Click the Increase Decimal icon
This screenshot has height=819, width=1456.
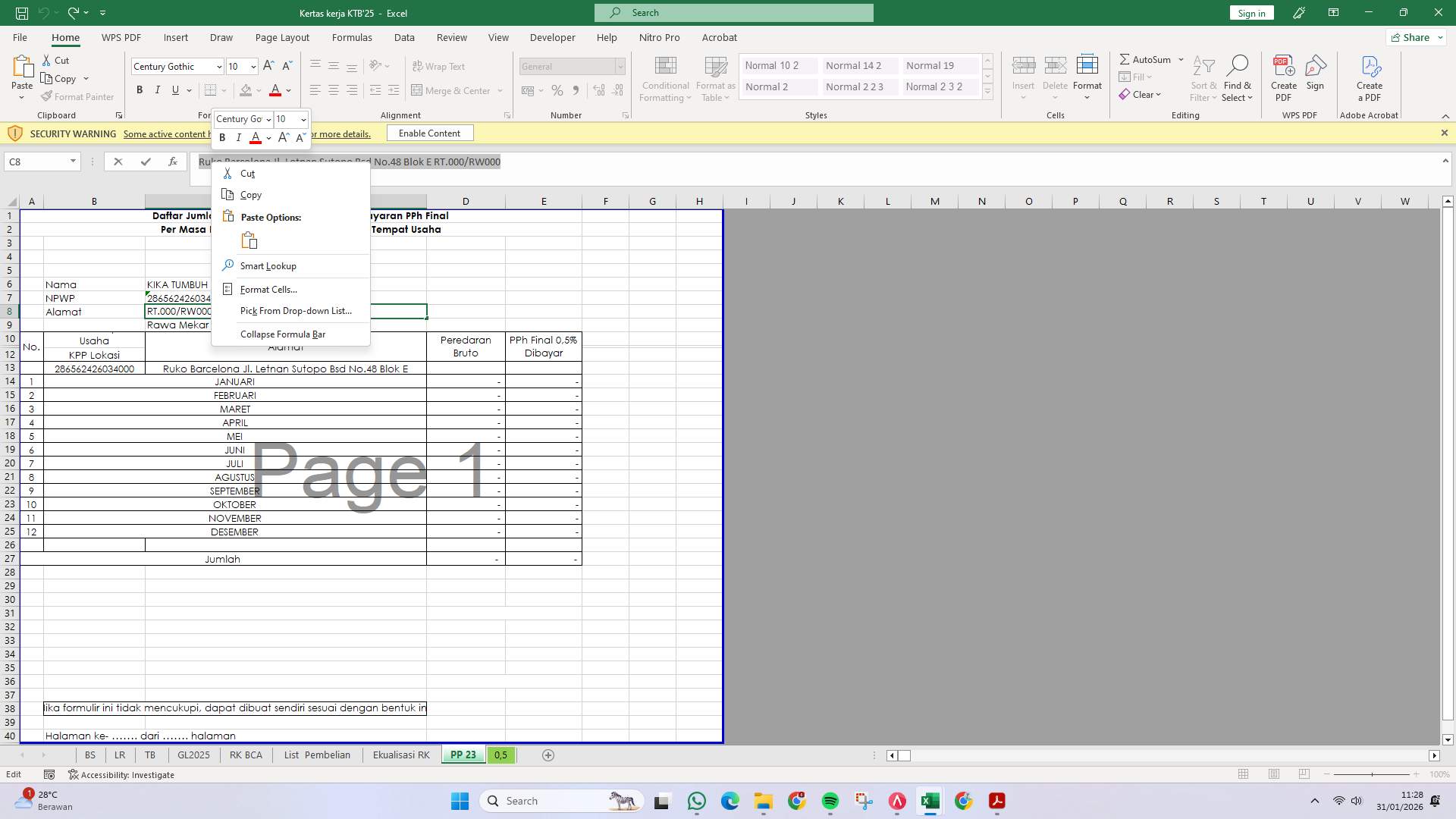(598, 90)
